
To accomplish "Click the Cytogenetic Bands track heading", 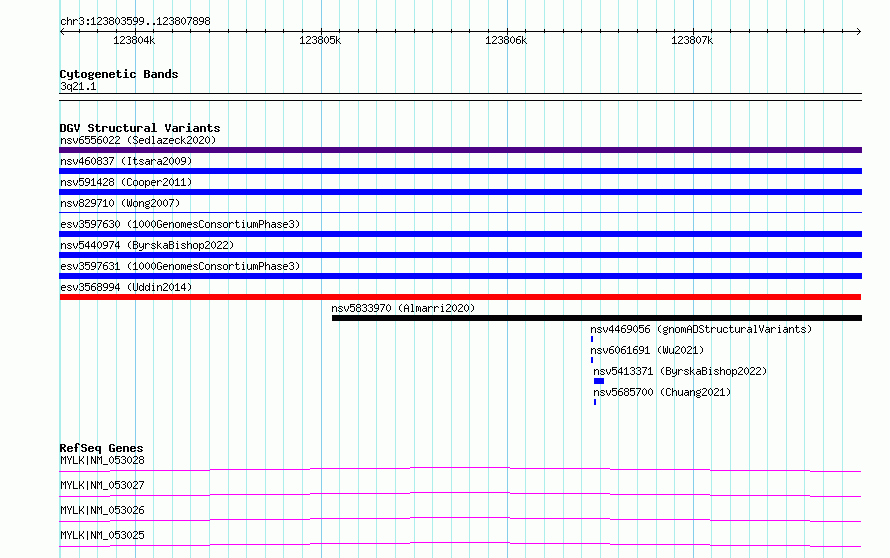I will point(119,74).
